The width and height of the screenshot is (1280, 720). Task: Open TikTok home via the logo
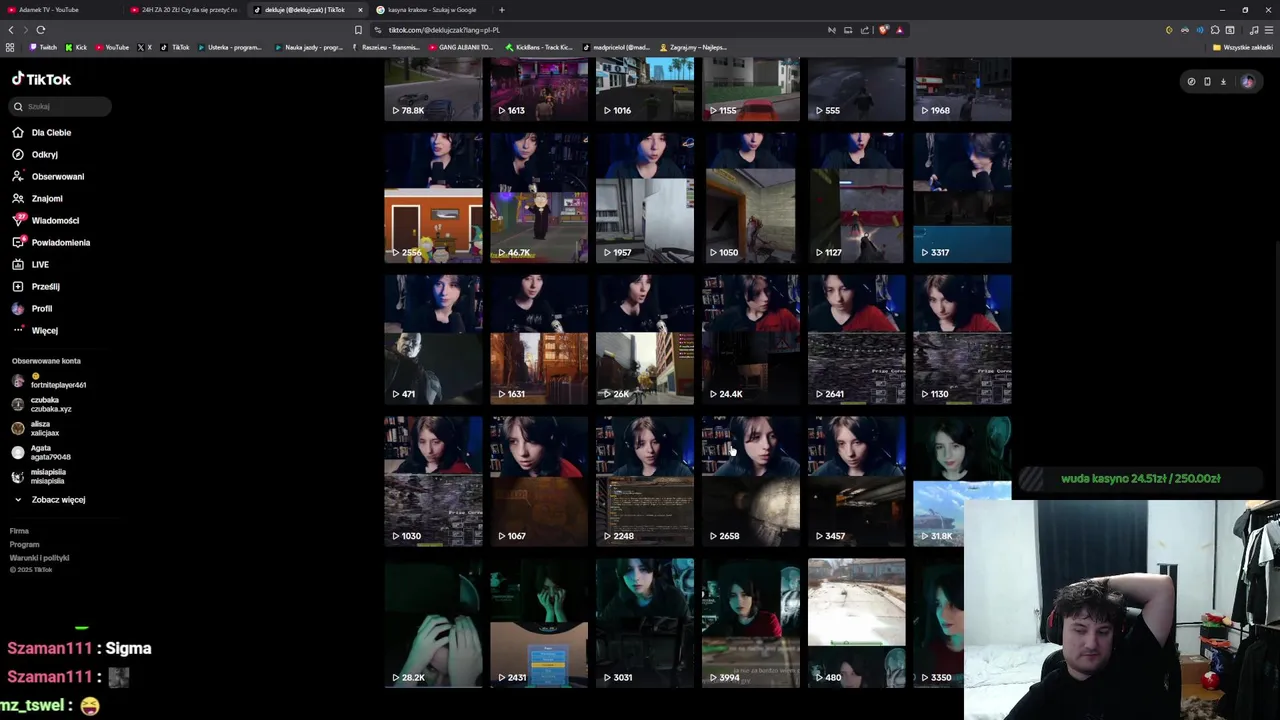[41, 79]
